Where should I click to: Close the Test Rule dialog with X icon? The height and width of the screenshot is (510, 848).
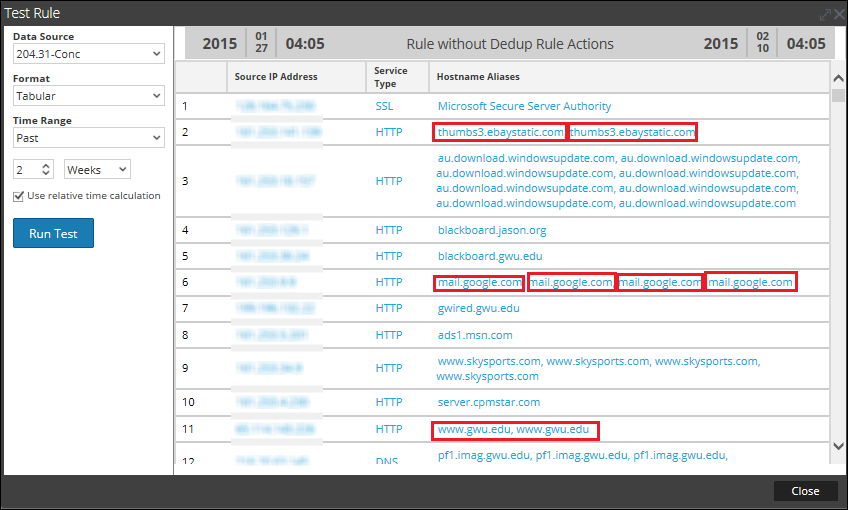coord(838,14)
